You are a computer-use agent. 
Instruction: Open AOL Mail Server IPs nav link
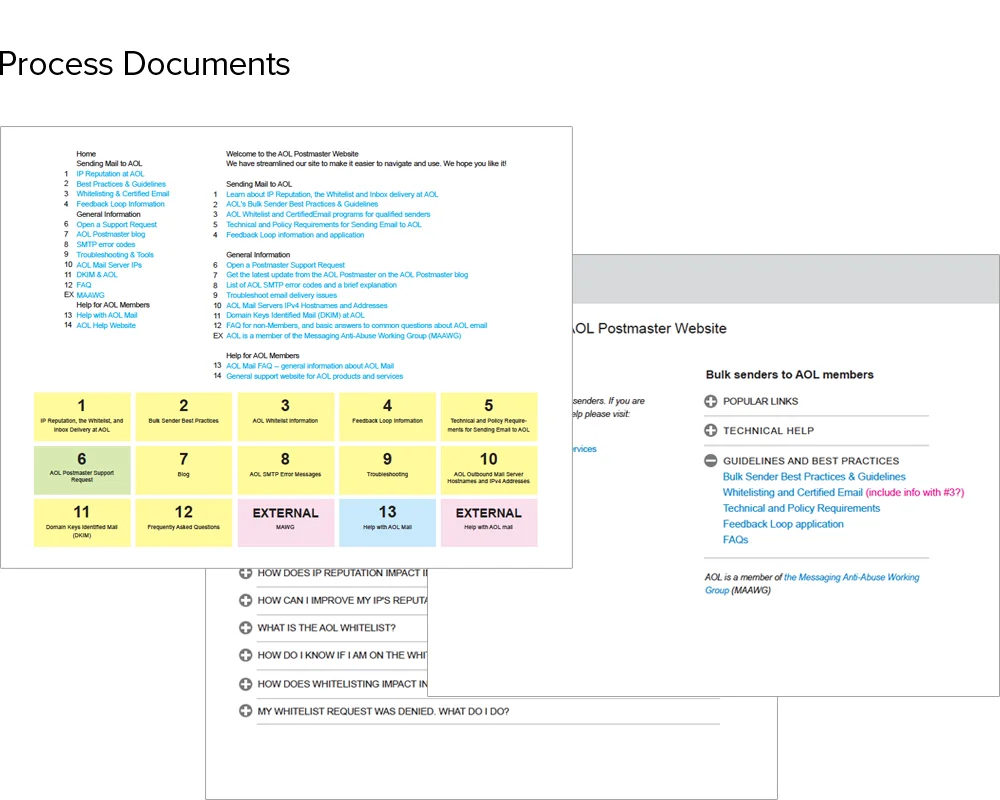click(x=109, y=265)
